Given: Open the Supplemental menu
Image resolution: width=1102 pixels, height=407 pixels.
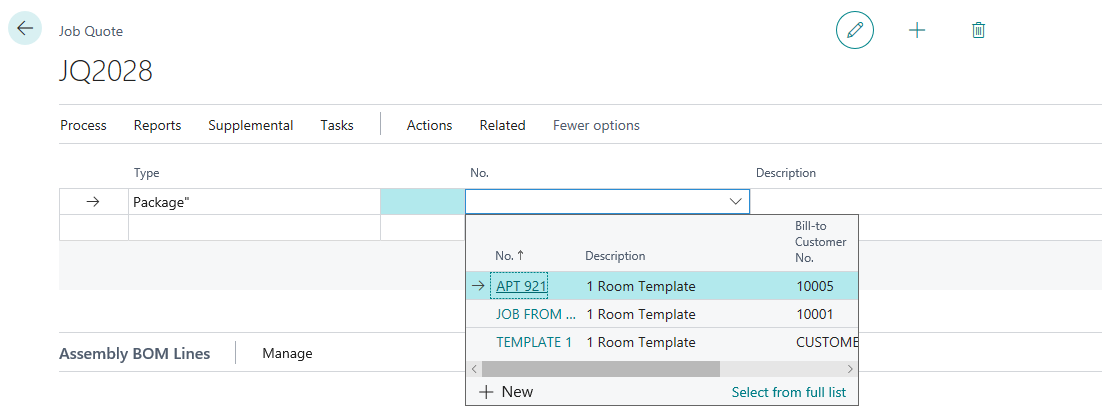Looking at the screenshot, I should (250, 125).
